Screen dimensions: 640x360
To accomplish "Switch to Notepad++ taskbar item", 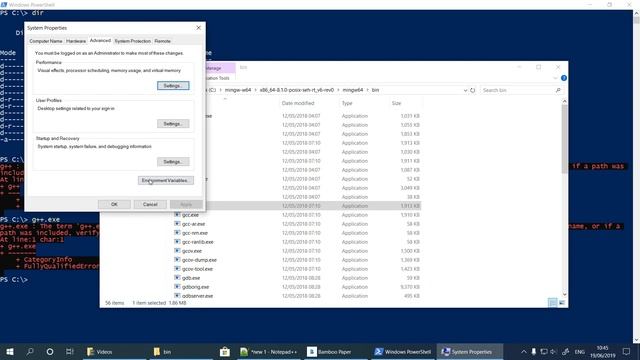I will 269,351.
